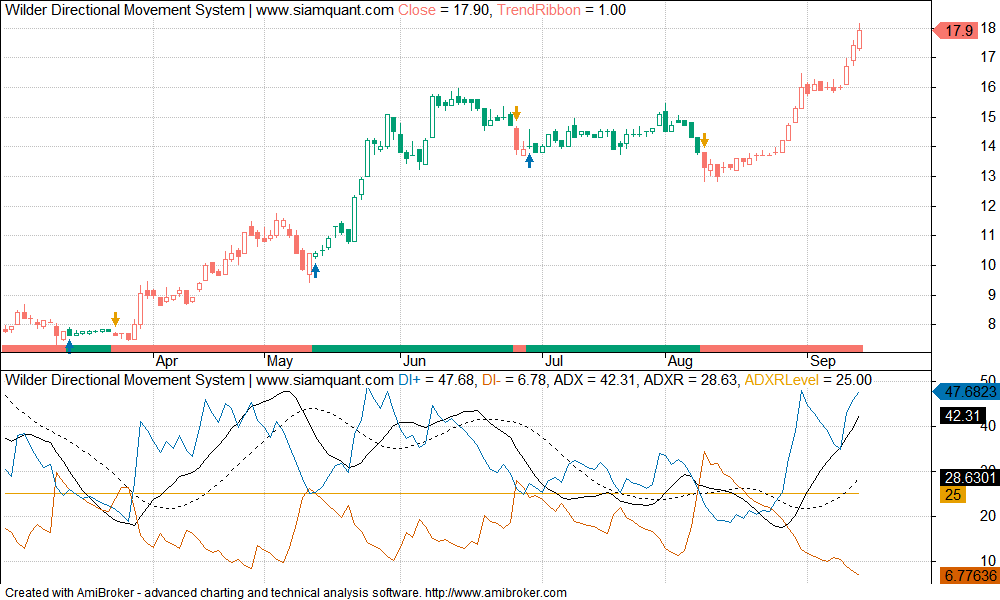Click the blue buy arrow in mid-May
The width and height of the screenshot is (1000, 600).
pos(315,269)
